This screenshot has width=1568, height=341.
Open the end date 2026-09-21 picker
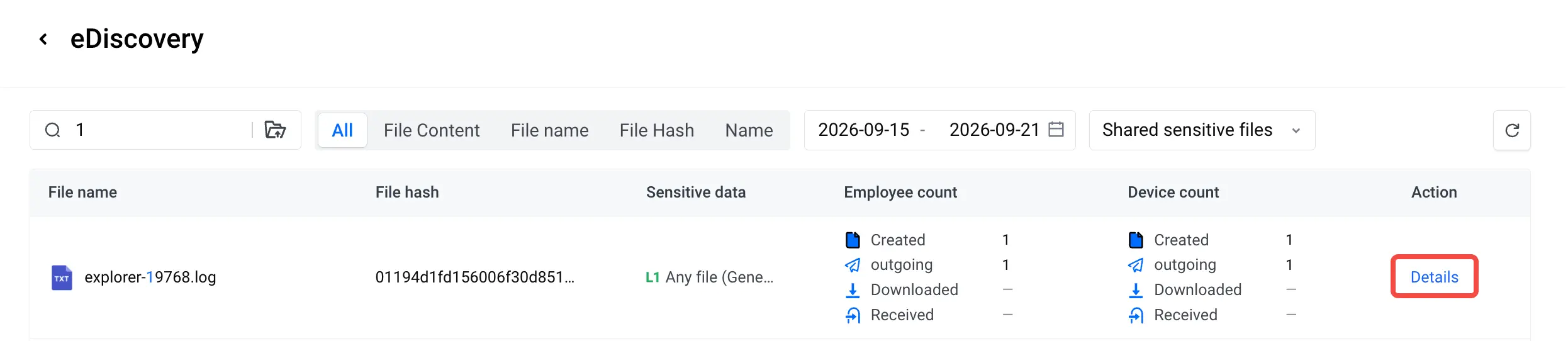tap(994, 130)
